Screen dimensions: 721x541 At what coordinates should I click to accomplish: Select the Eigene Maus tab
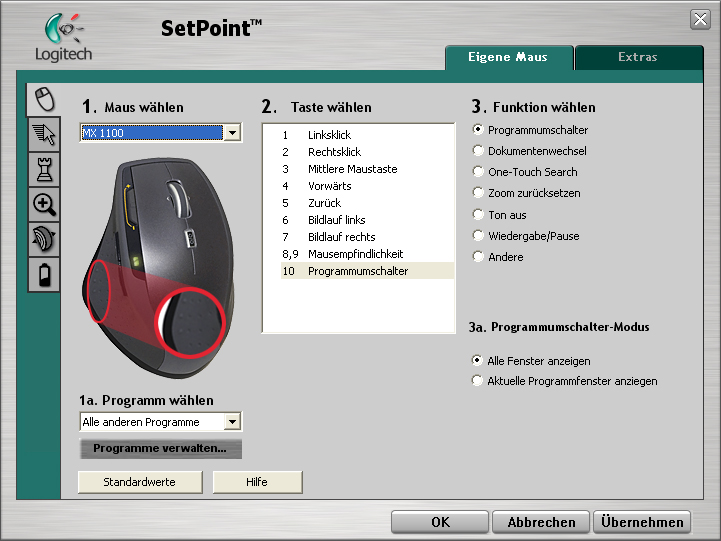[508, 58]
